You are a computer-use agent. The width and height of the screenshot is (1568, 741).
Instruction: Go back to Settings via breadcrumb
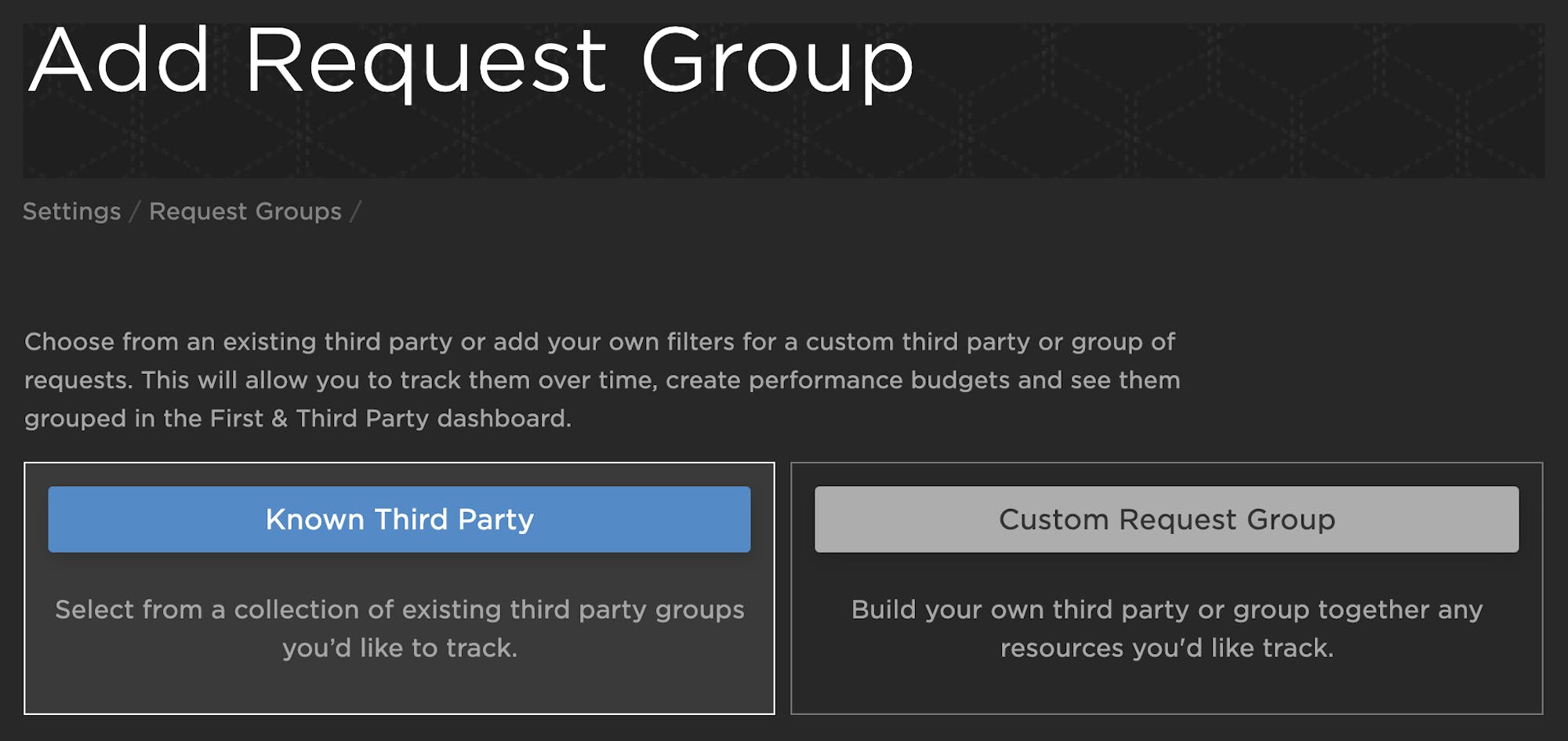pos(72,211)
